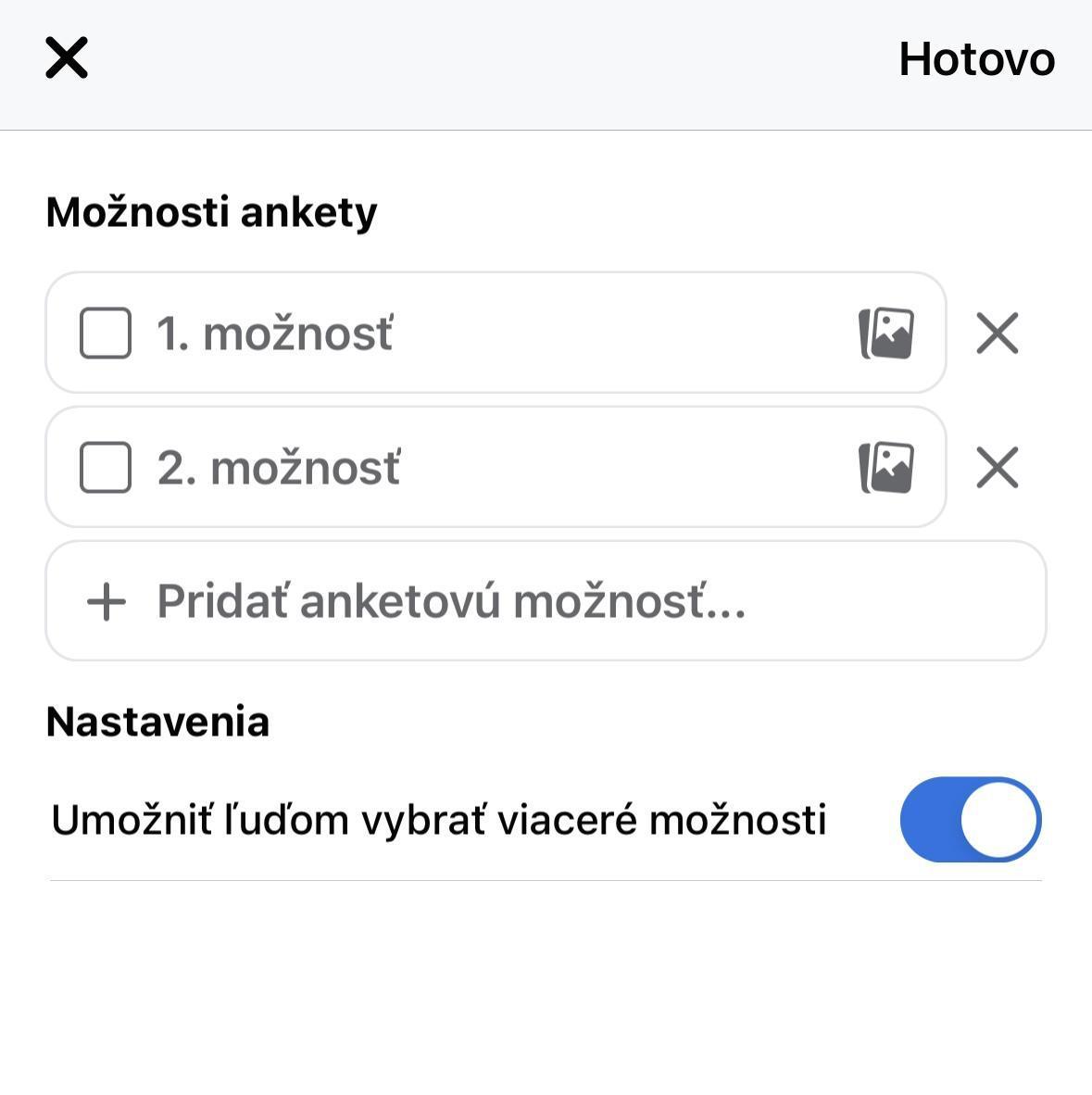Click the plus icon to add an option

tap(107, 601)
